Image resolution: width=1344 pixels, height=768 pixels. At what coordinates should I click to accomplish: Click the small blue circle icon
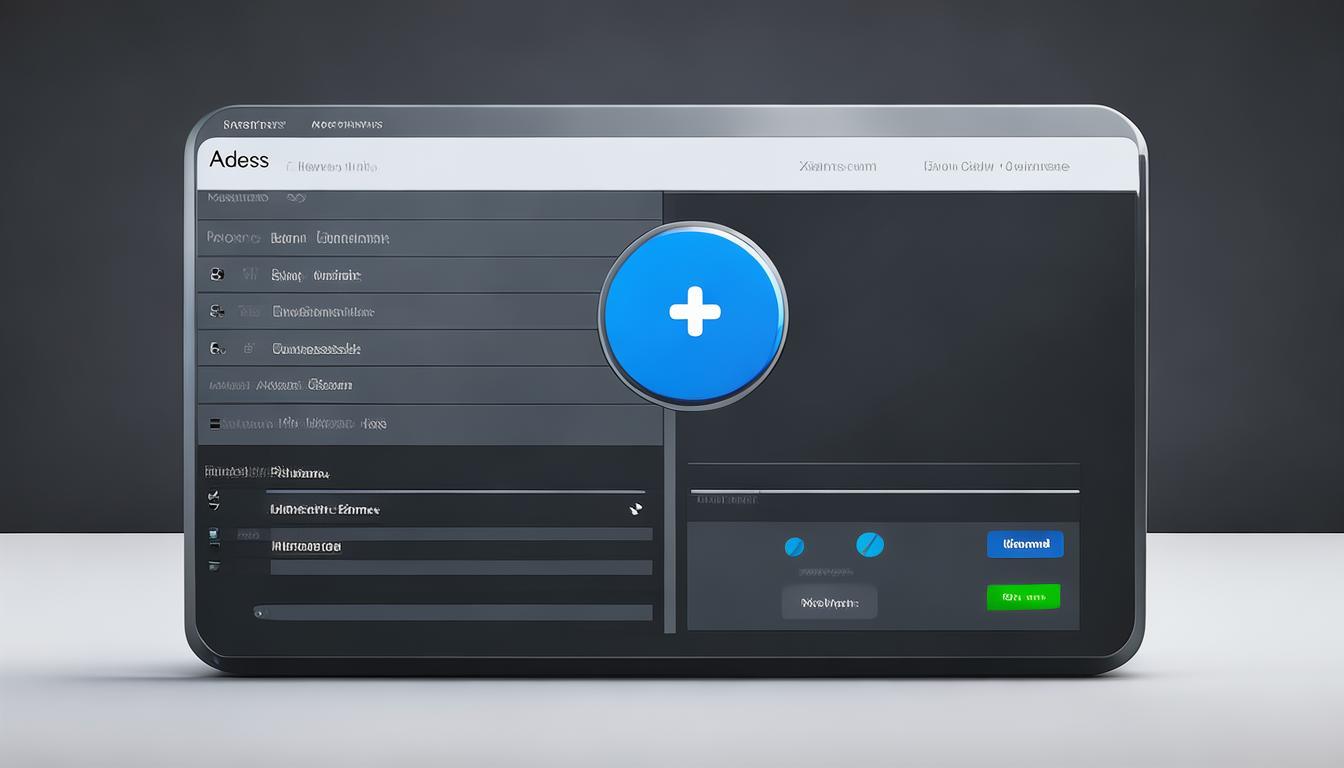(x=794, y=547)
